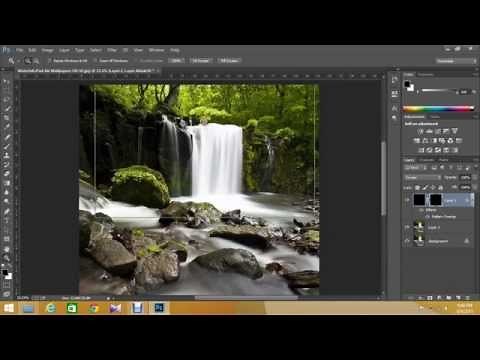Viewport: 480px width, 360px height.
Task: Click Lock transparent pixels icon
Action: [417, 188]
